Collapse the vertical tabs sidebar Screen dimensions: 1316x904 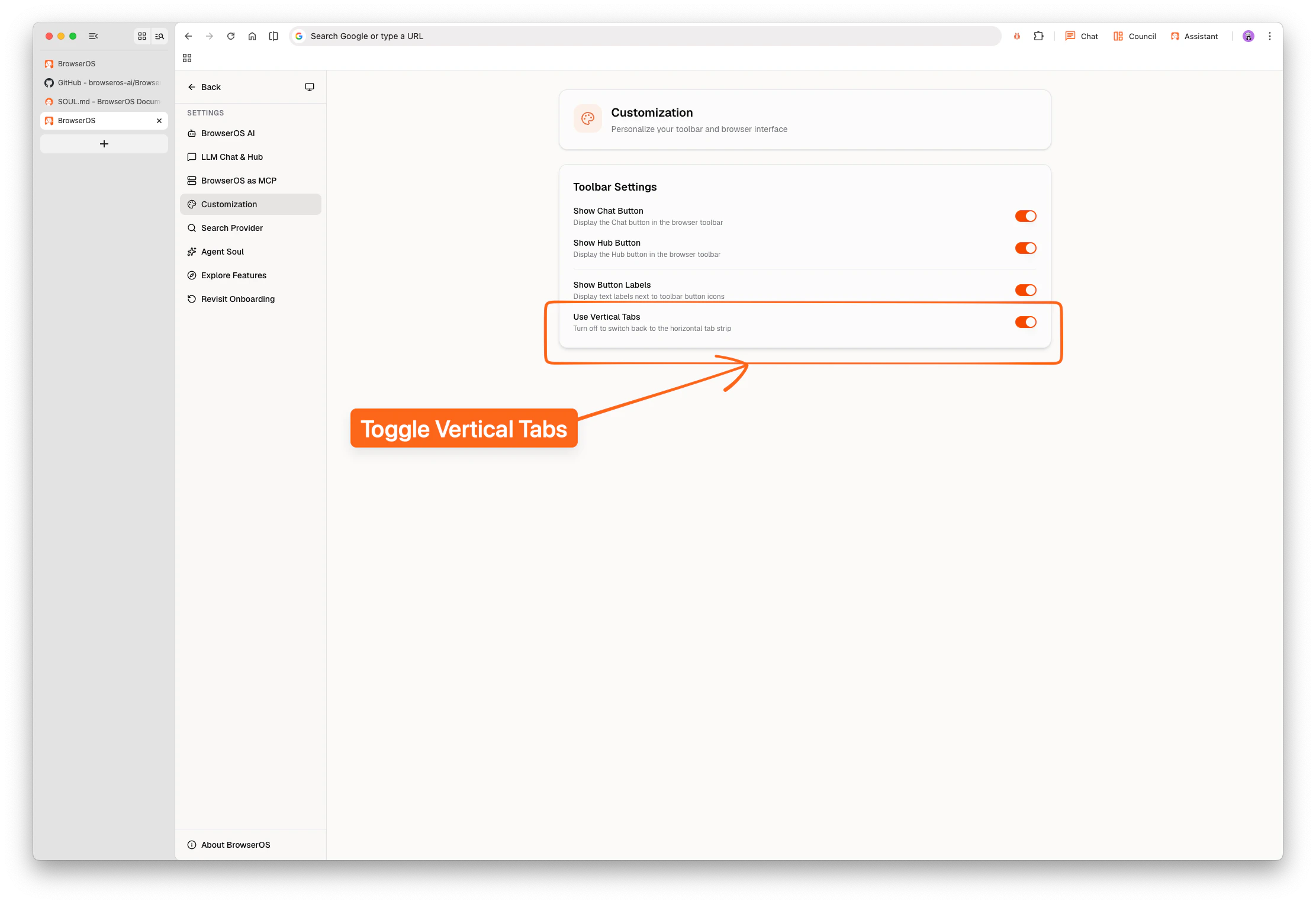coord(93,36)
